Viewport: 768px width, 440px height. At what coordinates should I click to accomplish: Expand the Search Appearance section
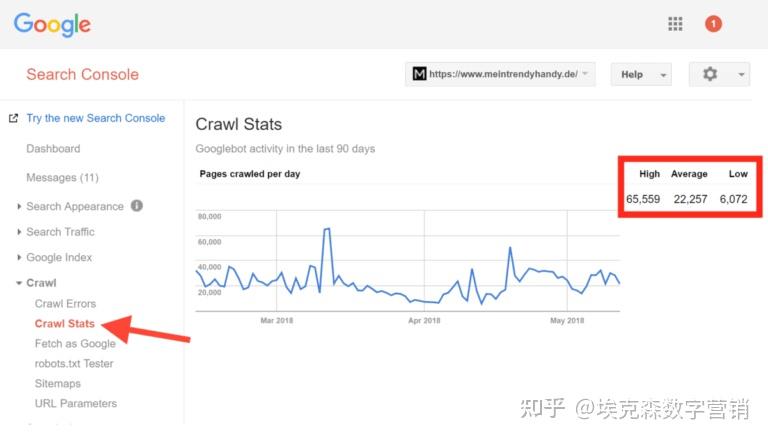click(75, 207)
